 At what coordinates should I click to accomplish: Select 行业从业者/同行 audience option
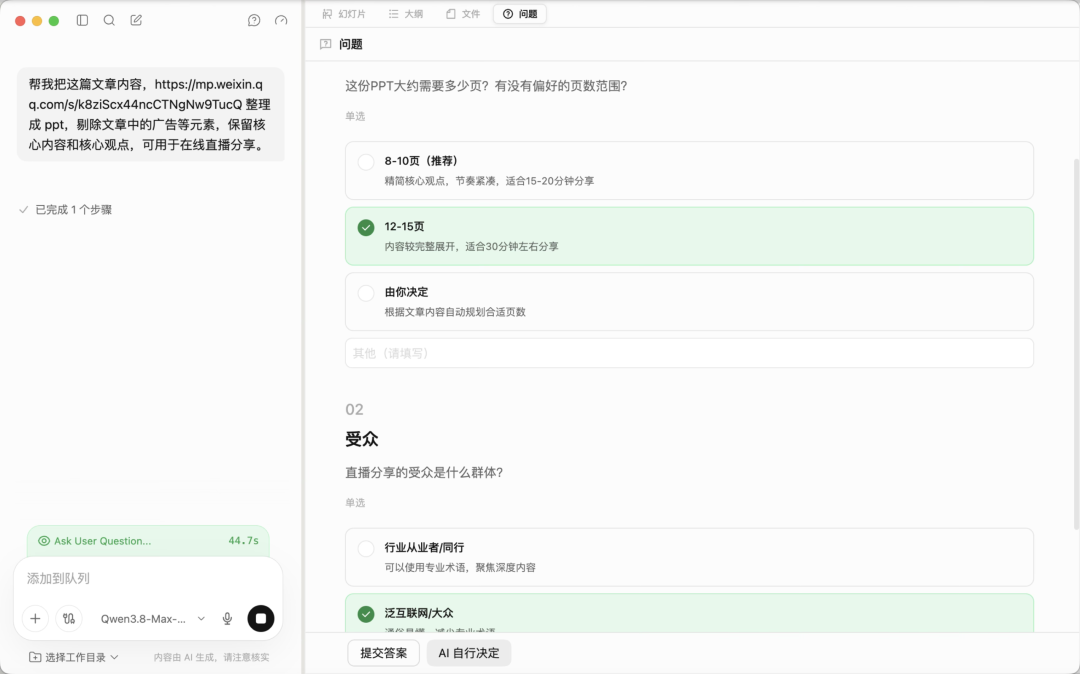pyautogui.click(x=689, y=557)
